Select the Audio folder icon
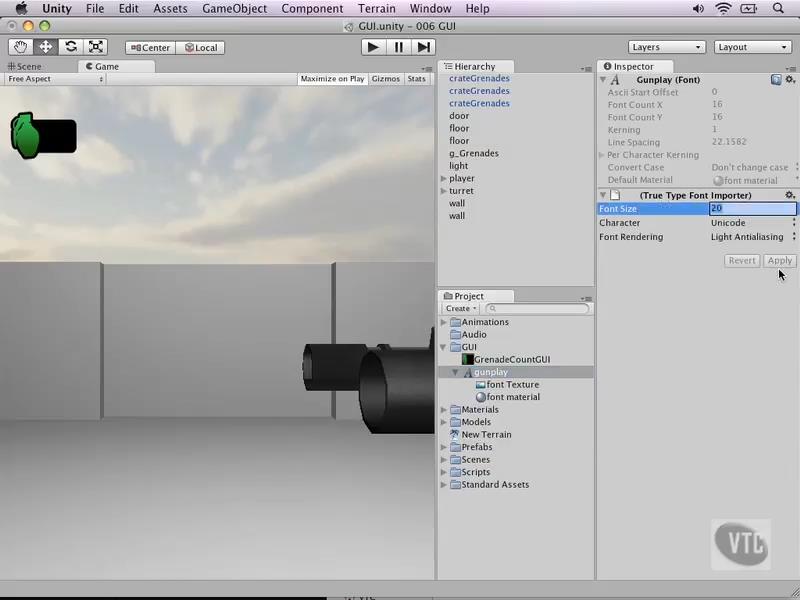The width and height of the screenshot is (800, 600). click(455, 335)
